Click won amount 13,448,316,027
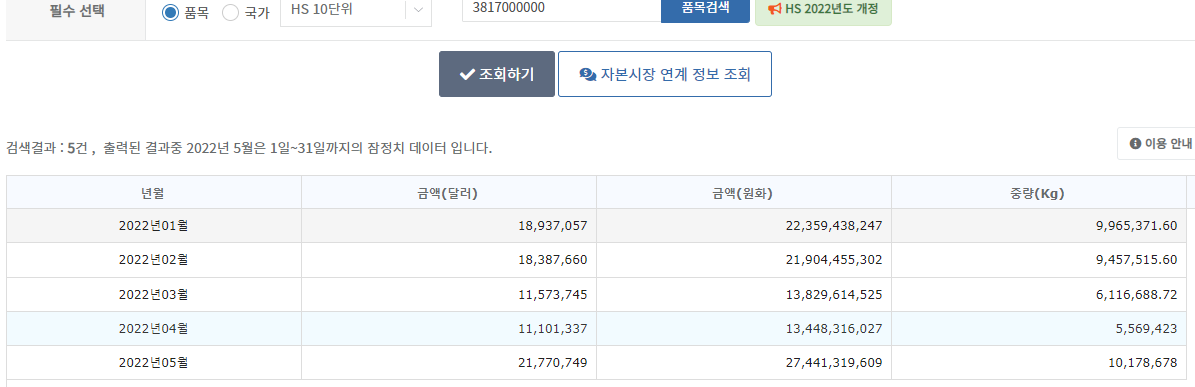1195x387 pixels. (834, 328)
